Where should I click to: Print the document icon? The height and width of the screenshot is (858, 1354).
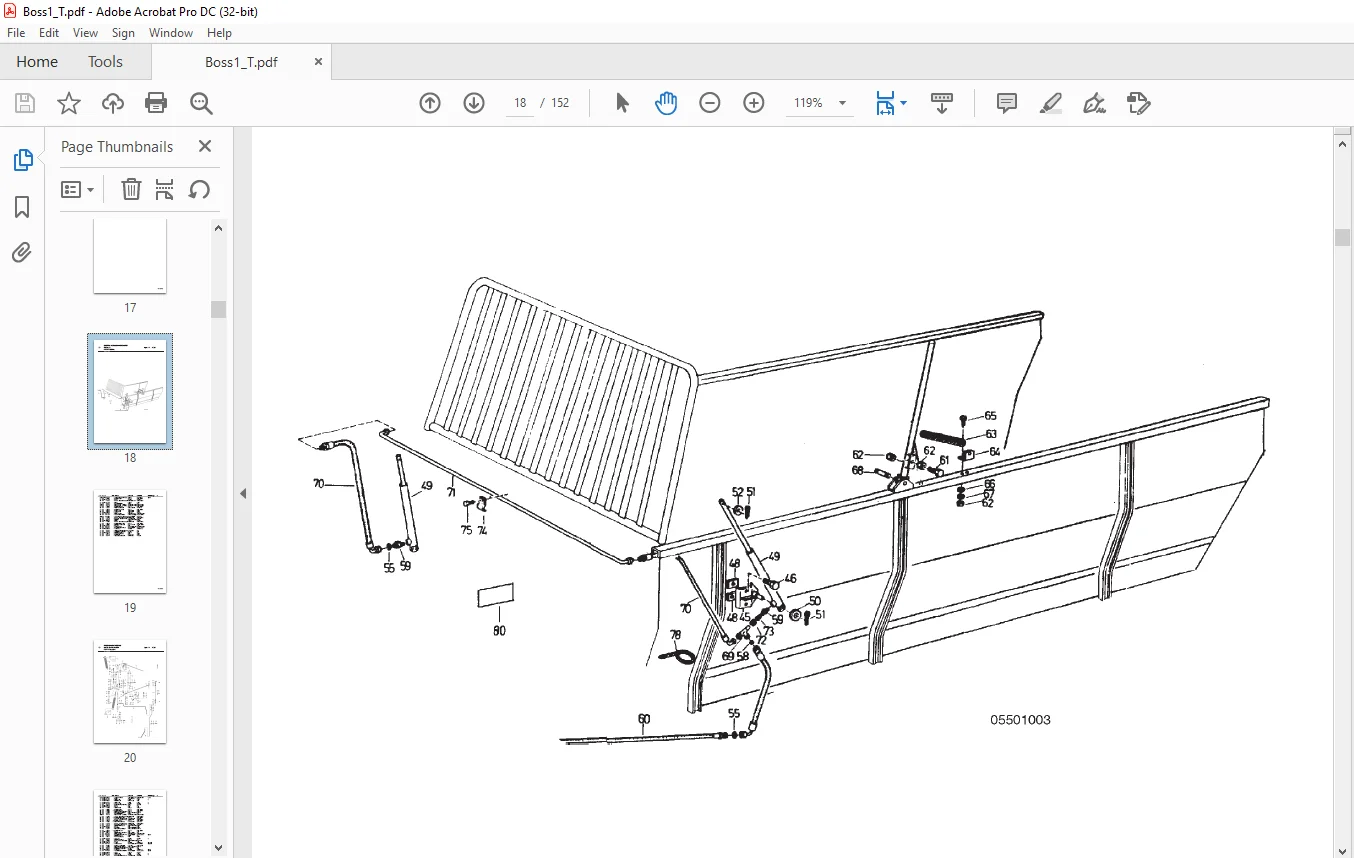[156, 103]
